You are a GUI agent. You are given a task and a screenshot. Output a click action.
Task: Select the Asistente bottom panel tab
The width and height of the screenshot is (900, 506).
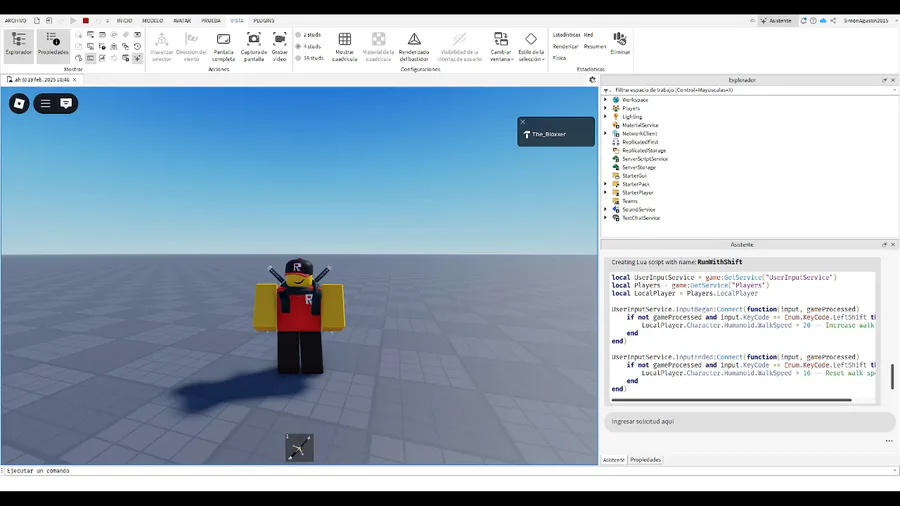click(614, 460)
